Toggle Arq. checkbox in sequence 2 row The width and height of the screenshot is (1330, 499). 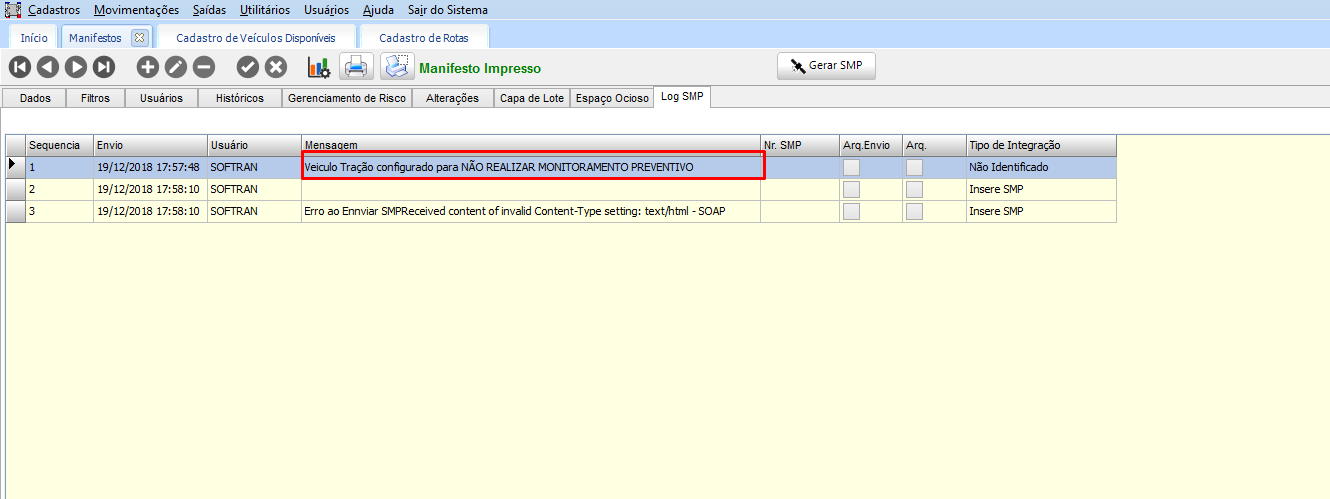point(914,190)
